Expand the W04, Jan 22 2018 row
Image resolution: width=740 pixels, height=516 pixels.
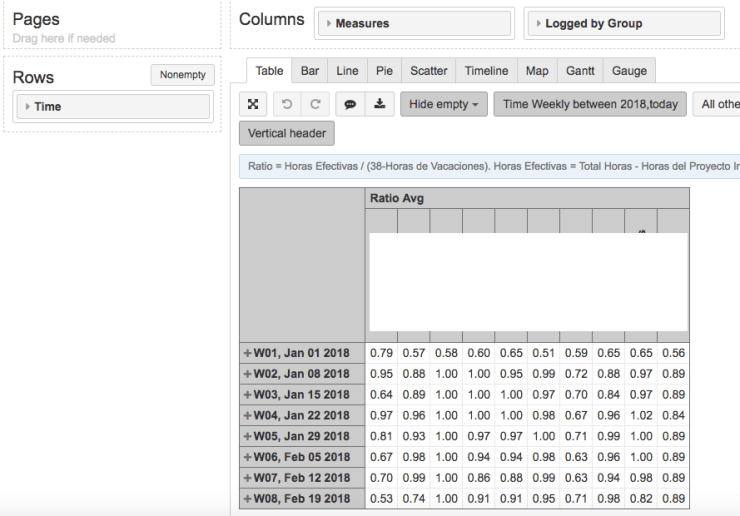click(247, 415)
